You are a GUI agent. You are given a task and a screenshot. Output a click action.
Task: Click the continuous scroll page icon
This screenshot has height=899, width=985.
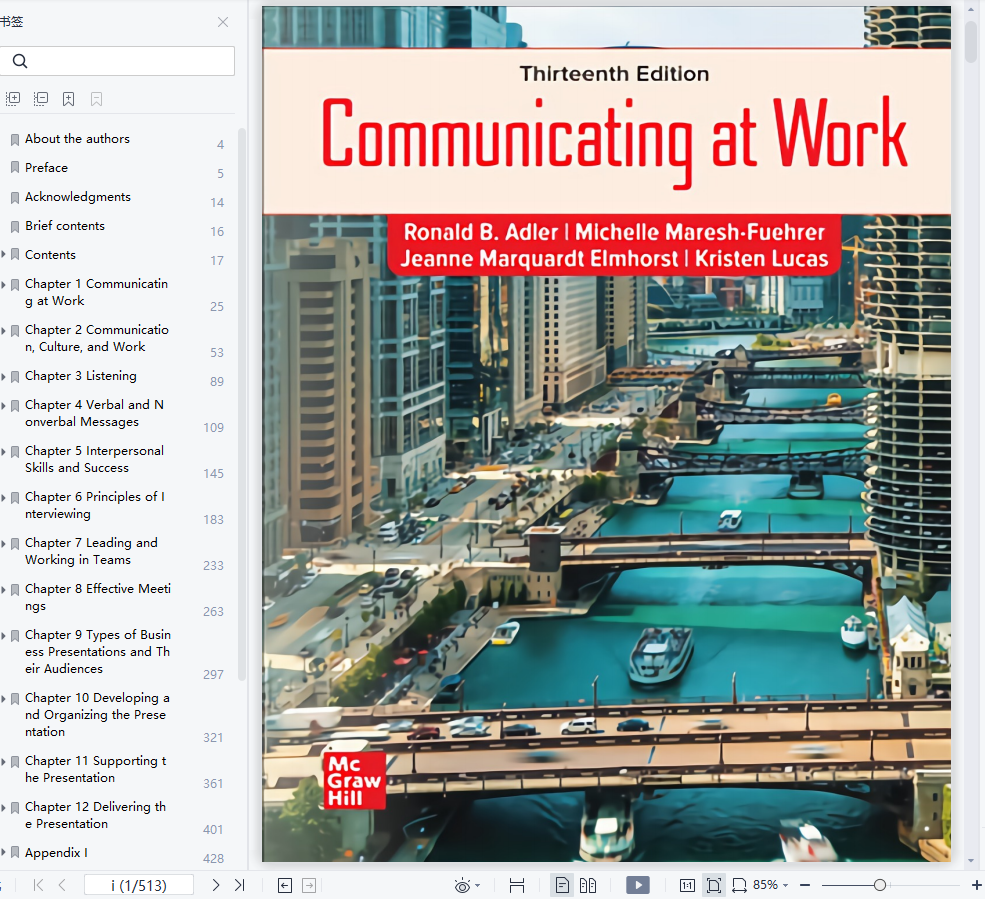[x=517, y=885]
